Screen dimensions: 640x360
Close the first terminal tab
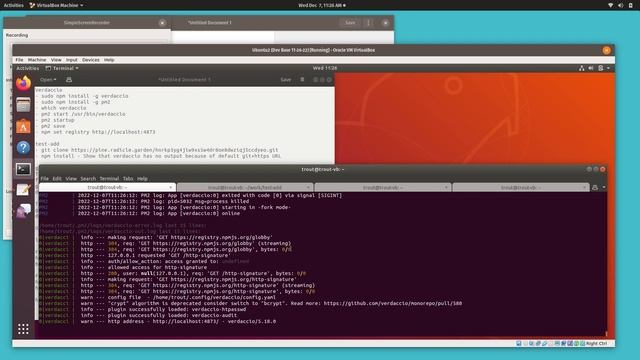click(170, 187)
